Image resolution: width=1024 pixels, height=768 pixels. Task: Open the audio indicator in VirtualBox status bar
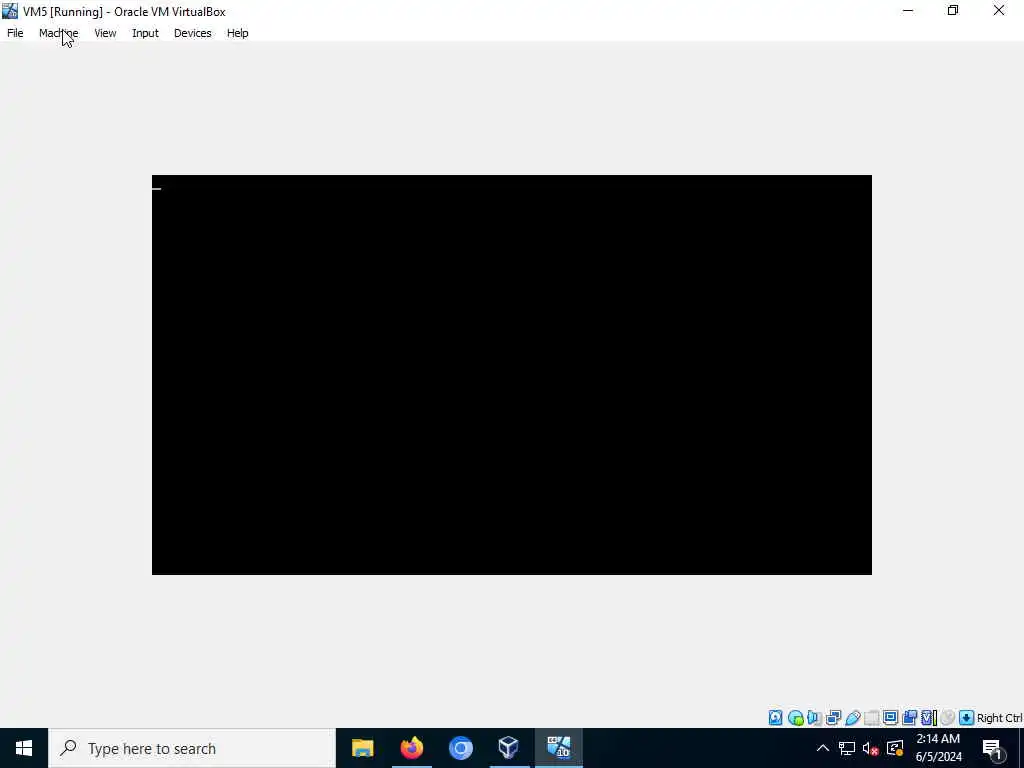coord(814,718)
